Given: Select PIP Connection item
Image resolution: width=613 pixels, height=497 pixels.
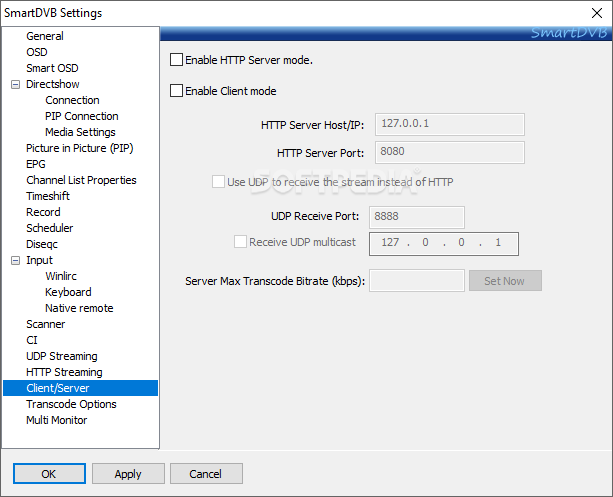Looking at the screenshot, I should 82,116.
